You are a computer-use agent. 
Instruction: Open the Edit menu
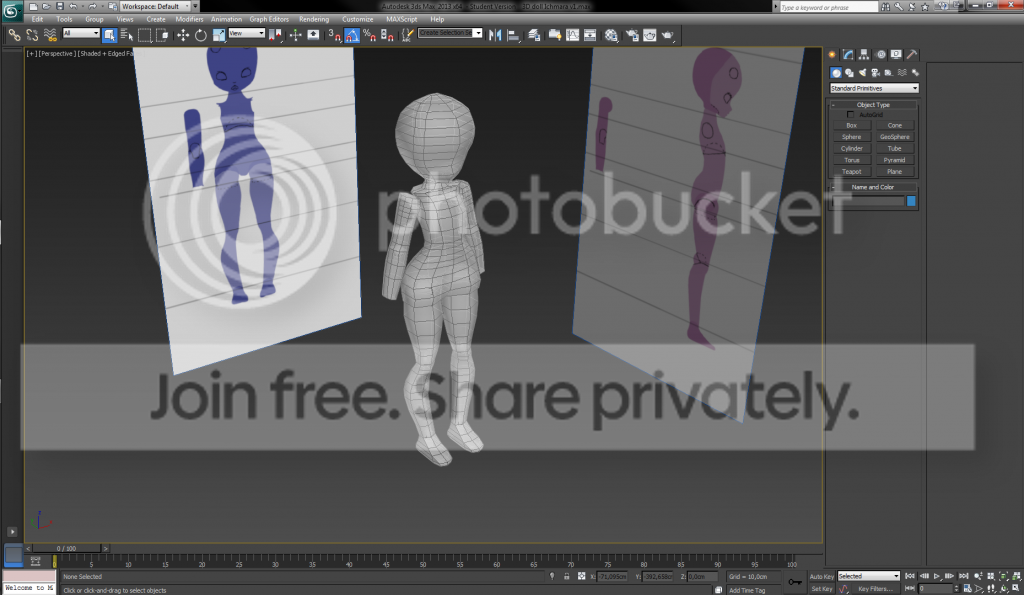point(37,19)
